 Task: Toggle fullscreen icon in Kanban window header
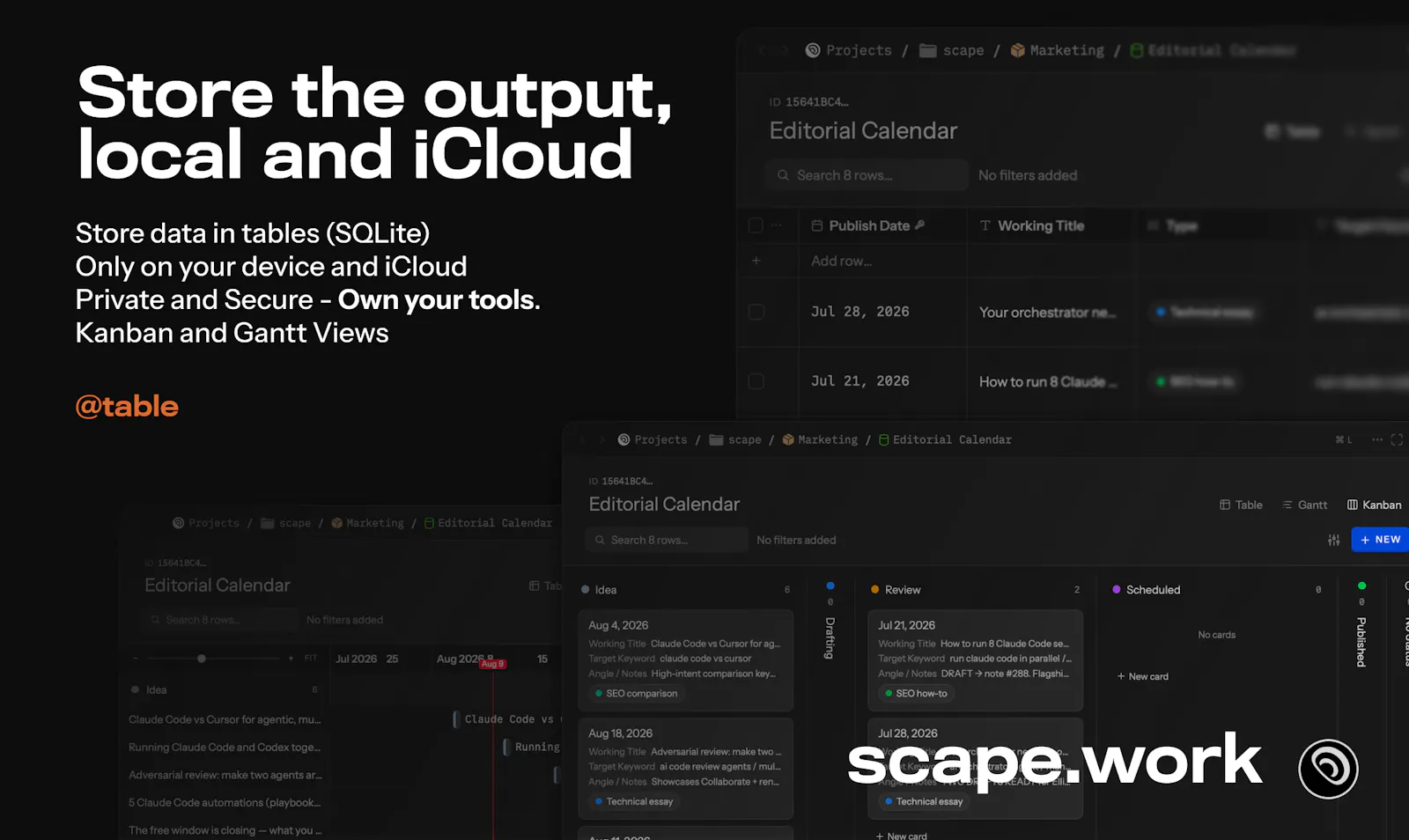[1397, 439]
